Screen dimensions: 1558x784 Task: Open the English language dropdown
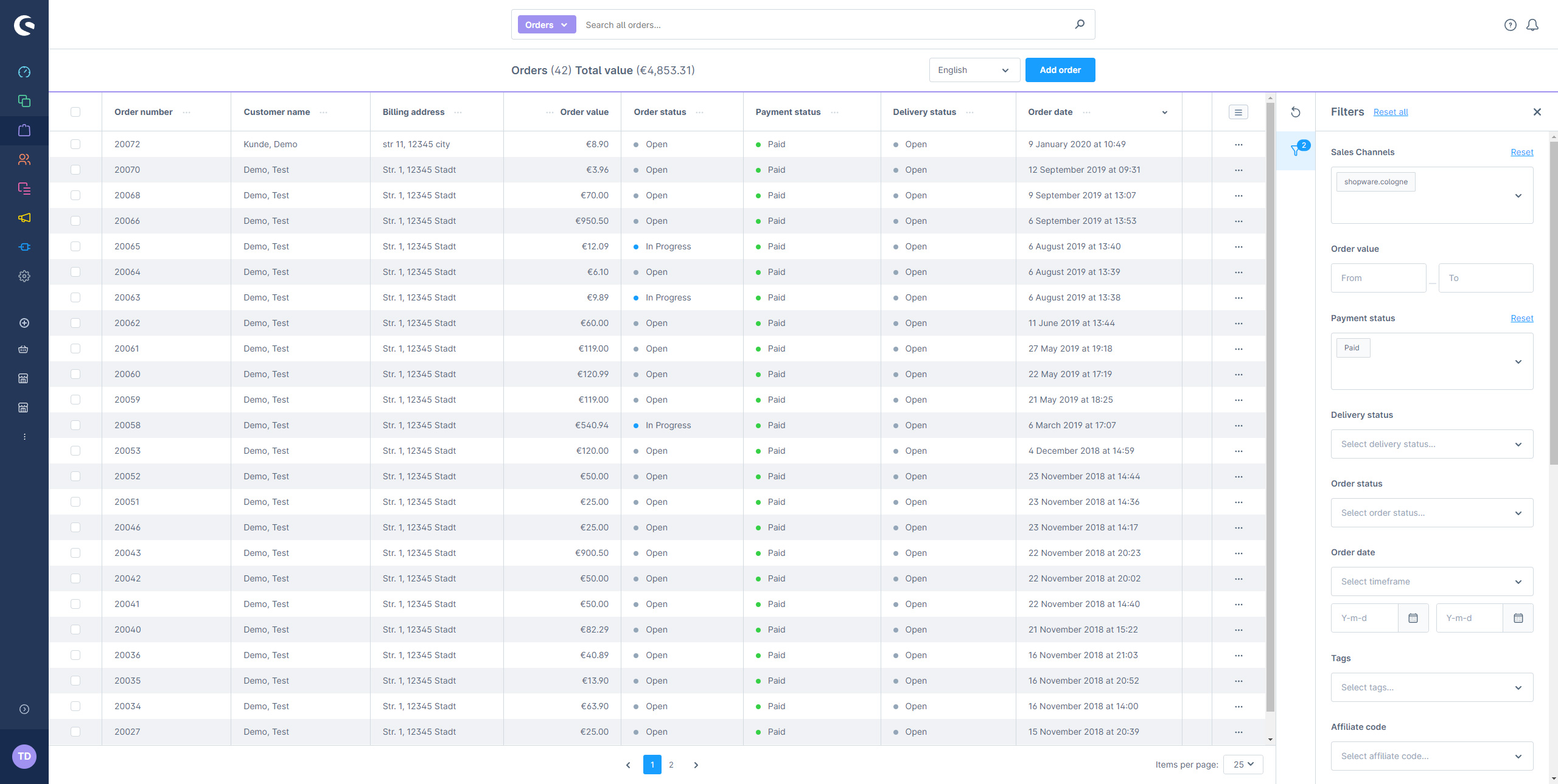974,70
